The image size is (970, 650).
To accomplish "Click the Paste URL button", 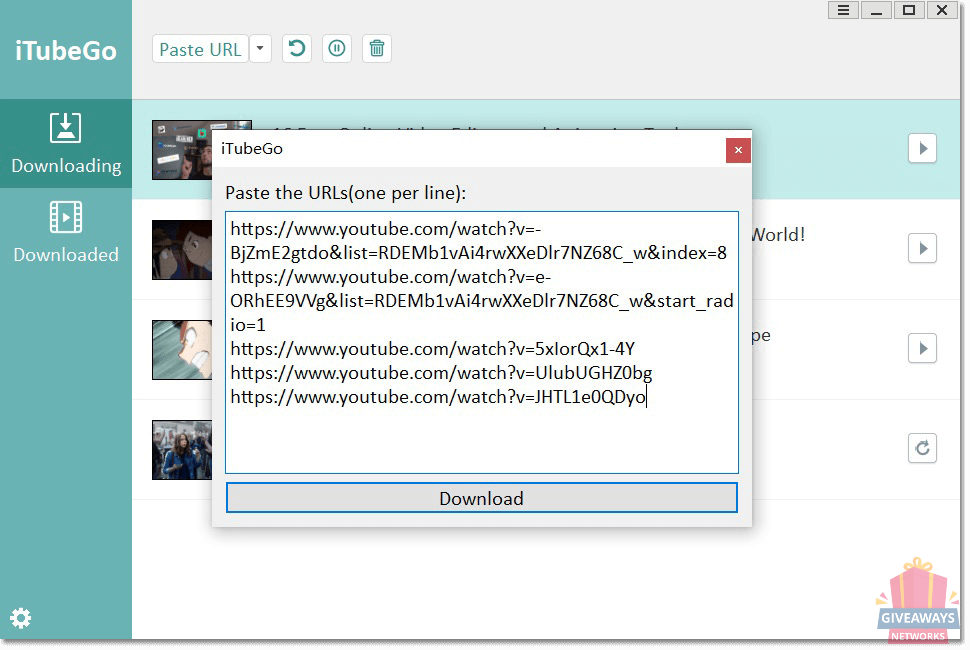I will click(x=200, y=49).
